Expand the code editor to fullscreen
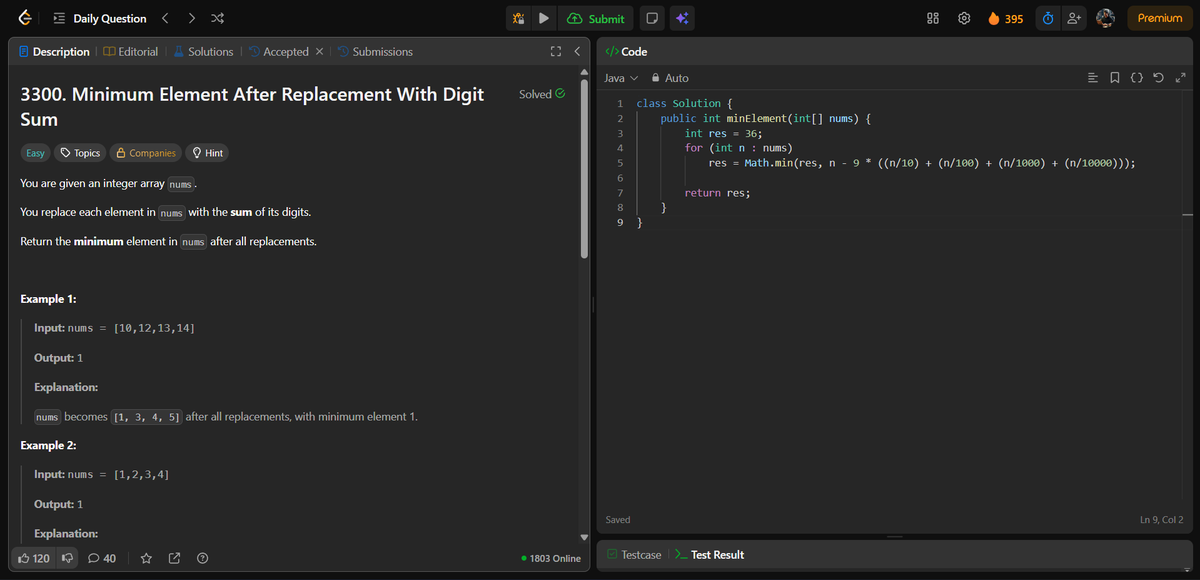This screenshot has height=580, width=1200. [1180, 78]
